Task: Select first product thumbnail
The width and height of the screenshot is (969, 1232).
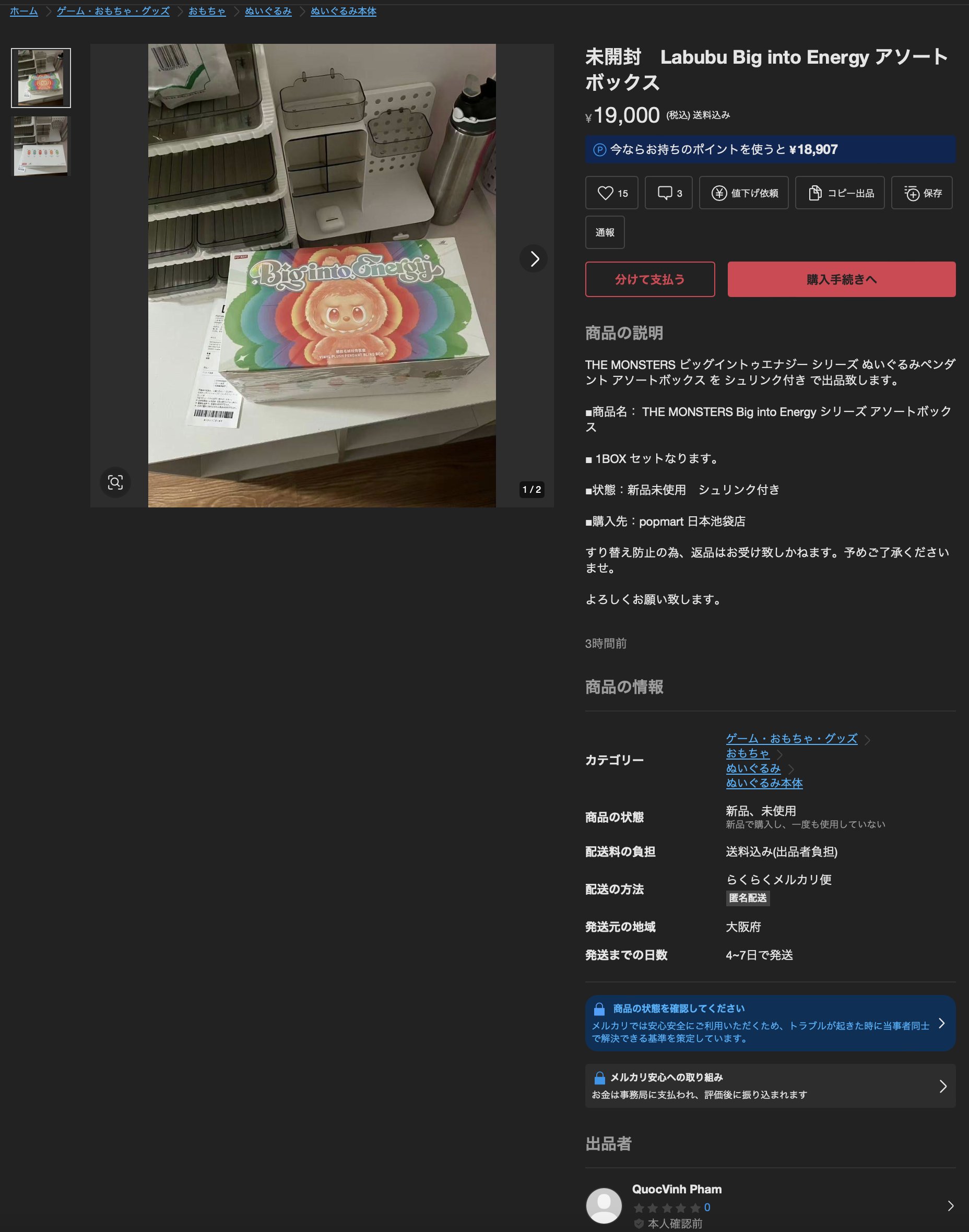Action: click(41, 78)
